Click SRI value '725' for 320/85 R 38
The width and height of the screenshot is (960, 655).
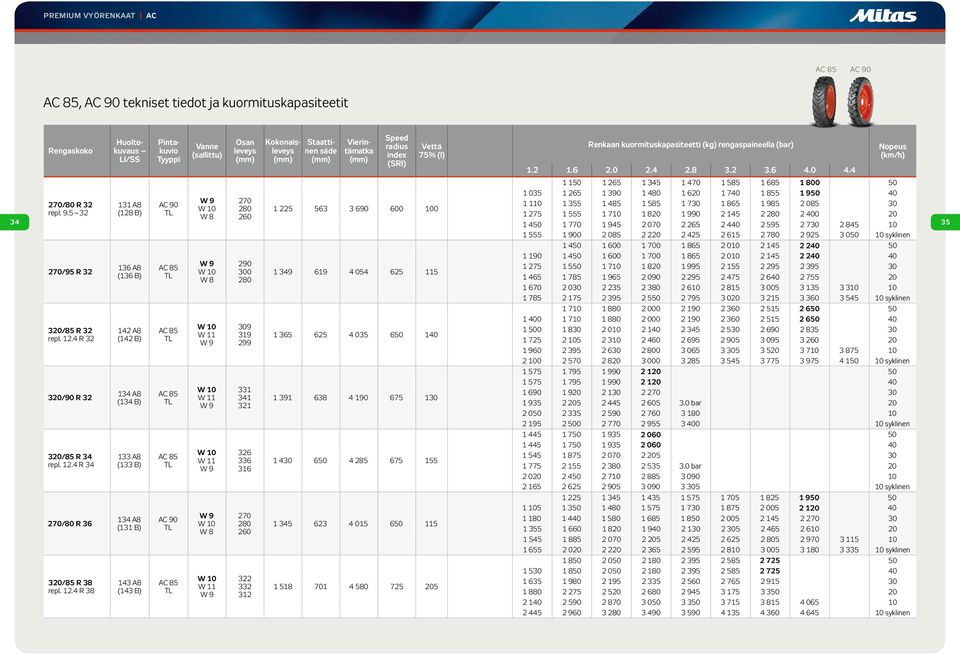(x=397, y=587)
